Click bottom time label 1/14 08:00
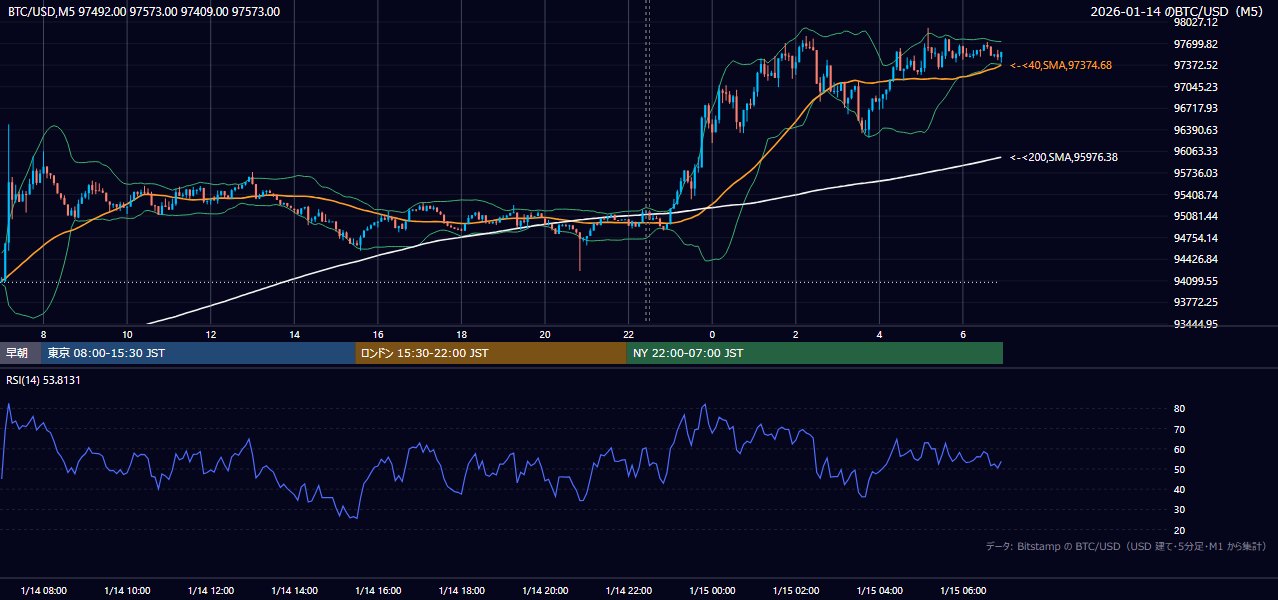The height and width of the screenshot is (600, 1278). (x=44, y=590)
